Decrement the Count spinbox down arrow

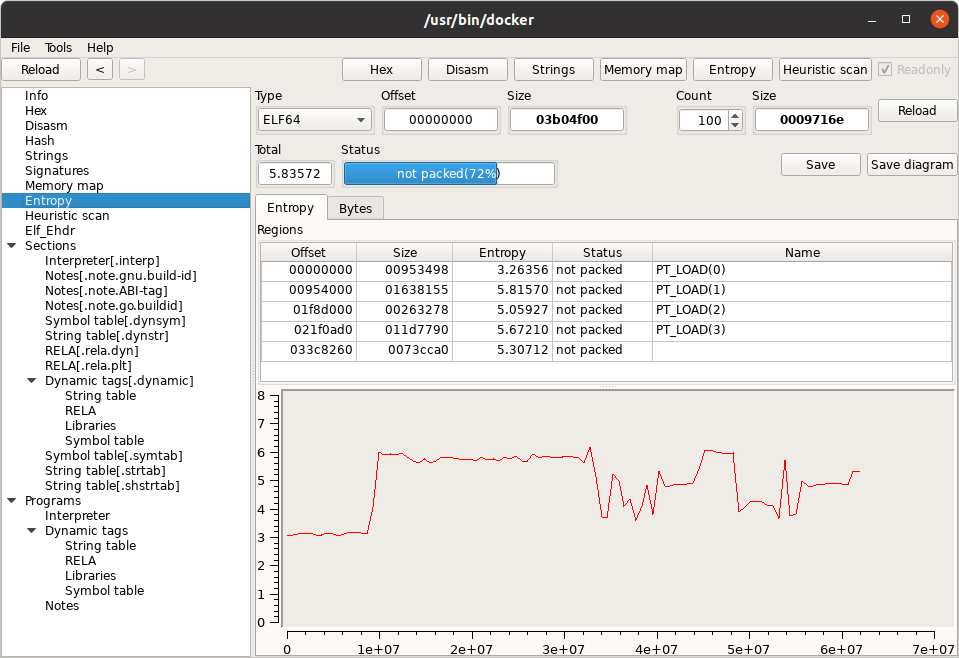[x=735, y=125]
